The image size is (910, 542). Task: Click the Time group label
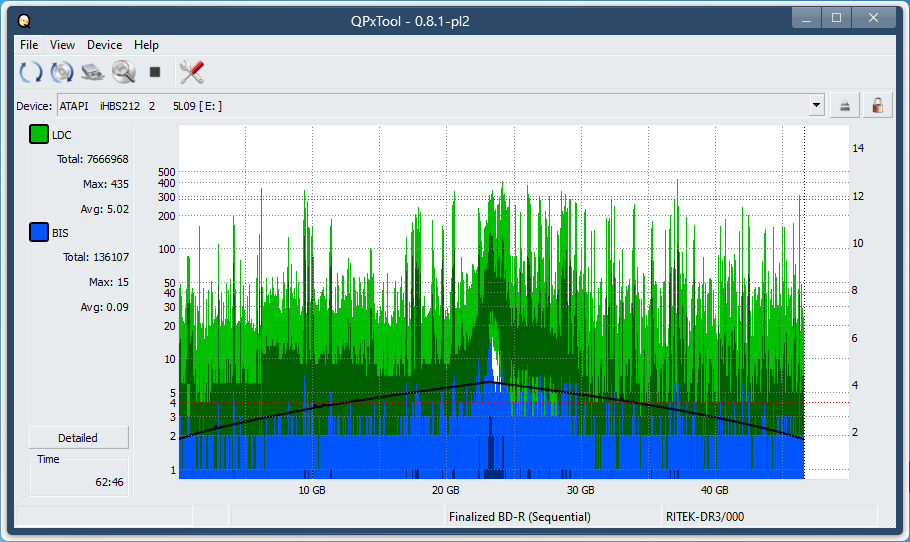tap(48, 459)
